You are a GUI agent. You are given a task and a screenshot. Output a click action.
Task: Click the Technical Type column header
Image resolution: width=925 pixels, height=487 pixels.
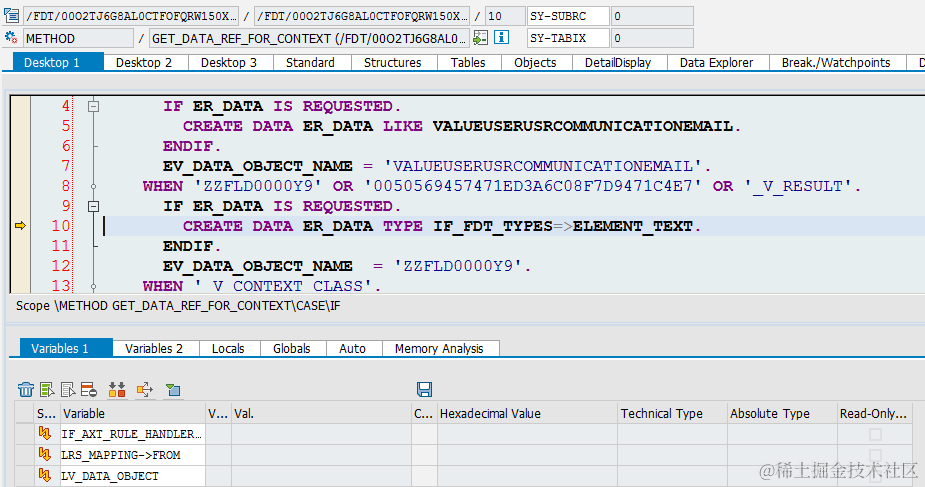673,413
